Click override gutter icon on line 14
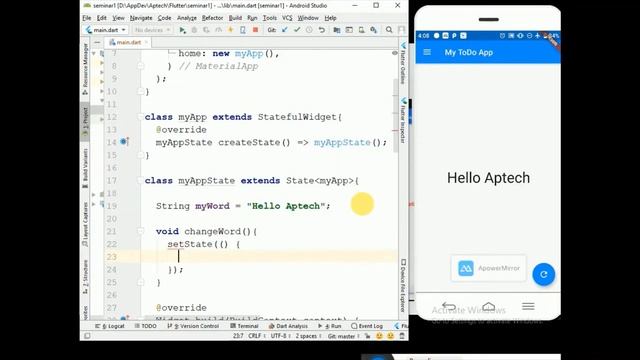The width and height of the screenshot is (640, 360). (x=124, y=142)
